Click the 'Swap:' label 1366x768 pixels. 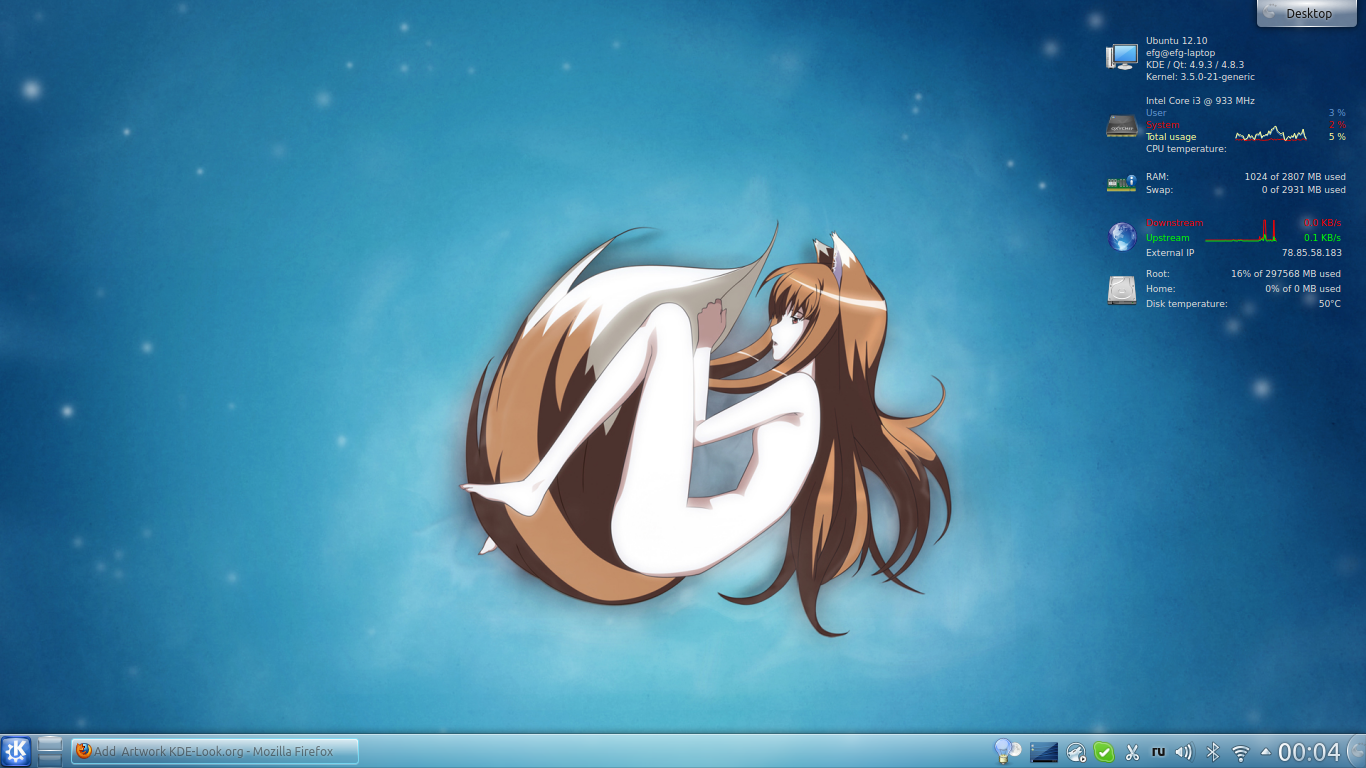[x=1160, y=190]
